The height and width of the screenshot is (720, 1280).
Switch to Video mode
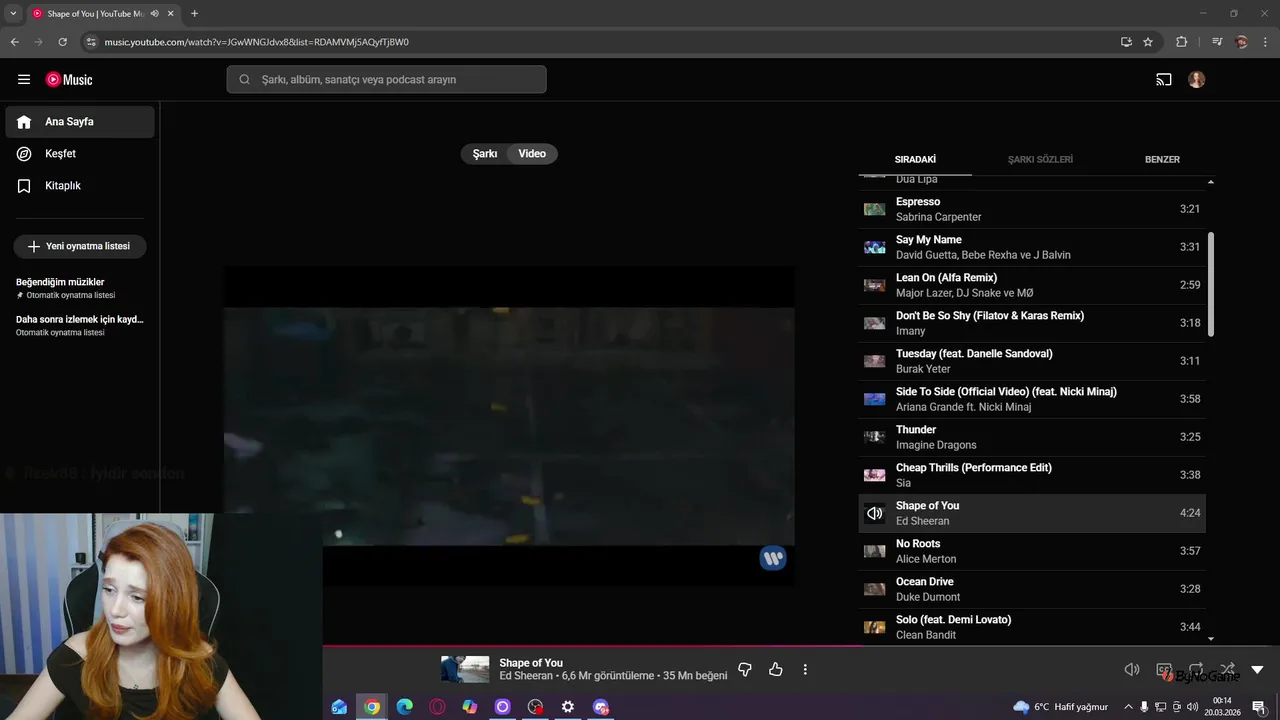pos(532,154)
